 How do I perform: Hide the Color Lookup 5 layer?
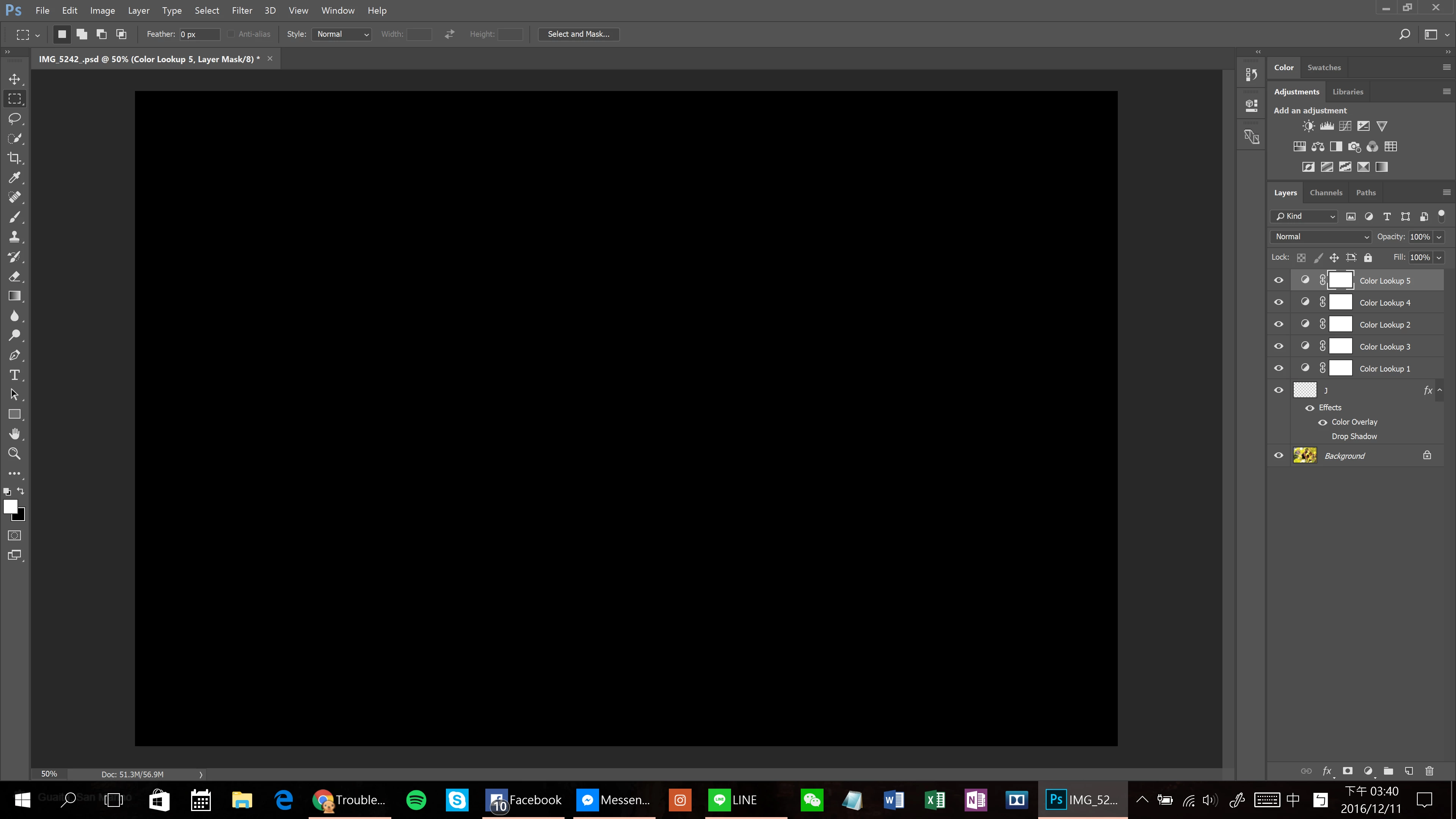tap(1279, 280)
